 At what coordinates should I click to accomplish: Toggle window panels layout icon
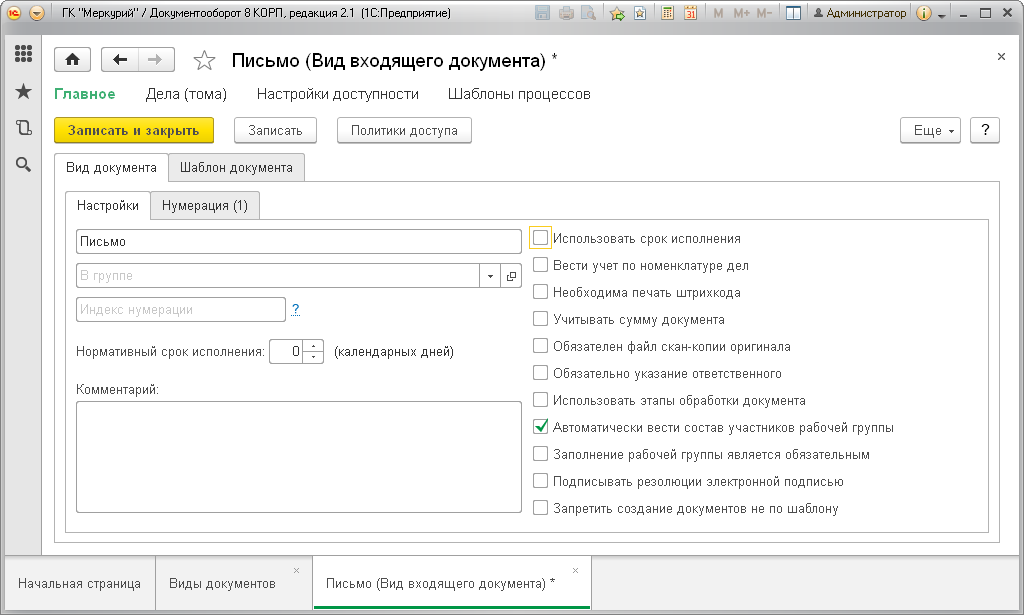point(793,13)
